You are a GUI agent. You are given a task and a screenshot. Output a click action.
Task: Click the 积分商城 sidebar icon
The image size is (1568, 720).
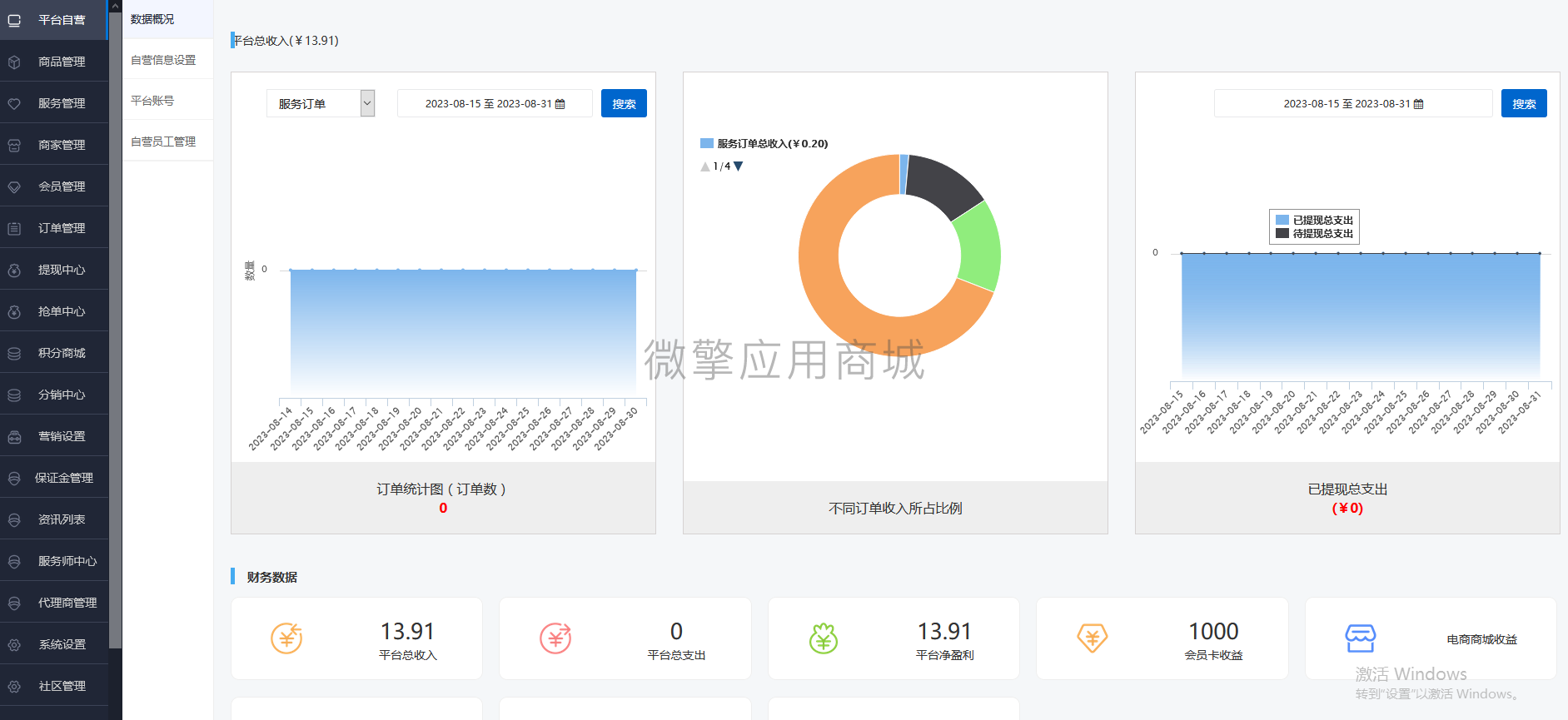click(x=14, y=353)
